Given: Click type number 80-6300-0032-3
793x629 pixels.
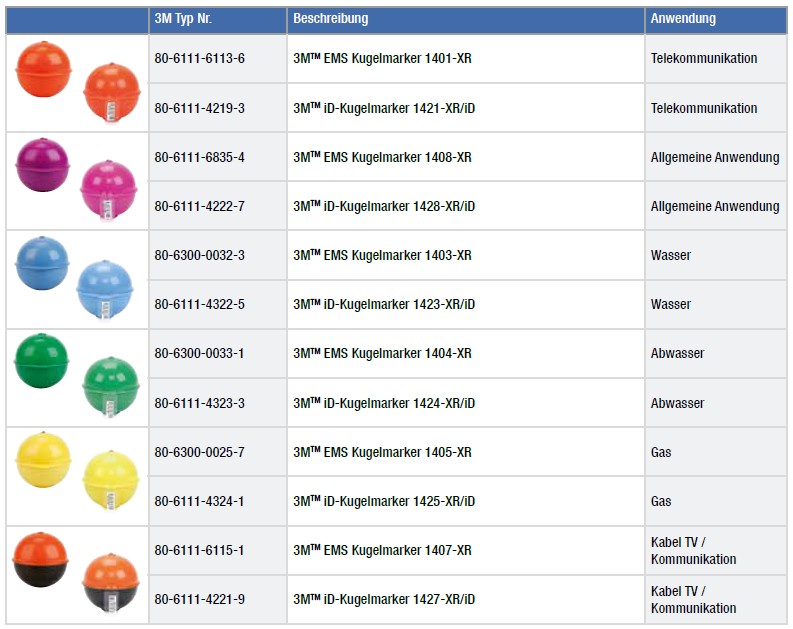Looking at the screenshot, I should coord(200,255).
